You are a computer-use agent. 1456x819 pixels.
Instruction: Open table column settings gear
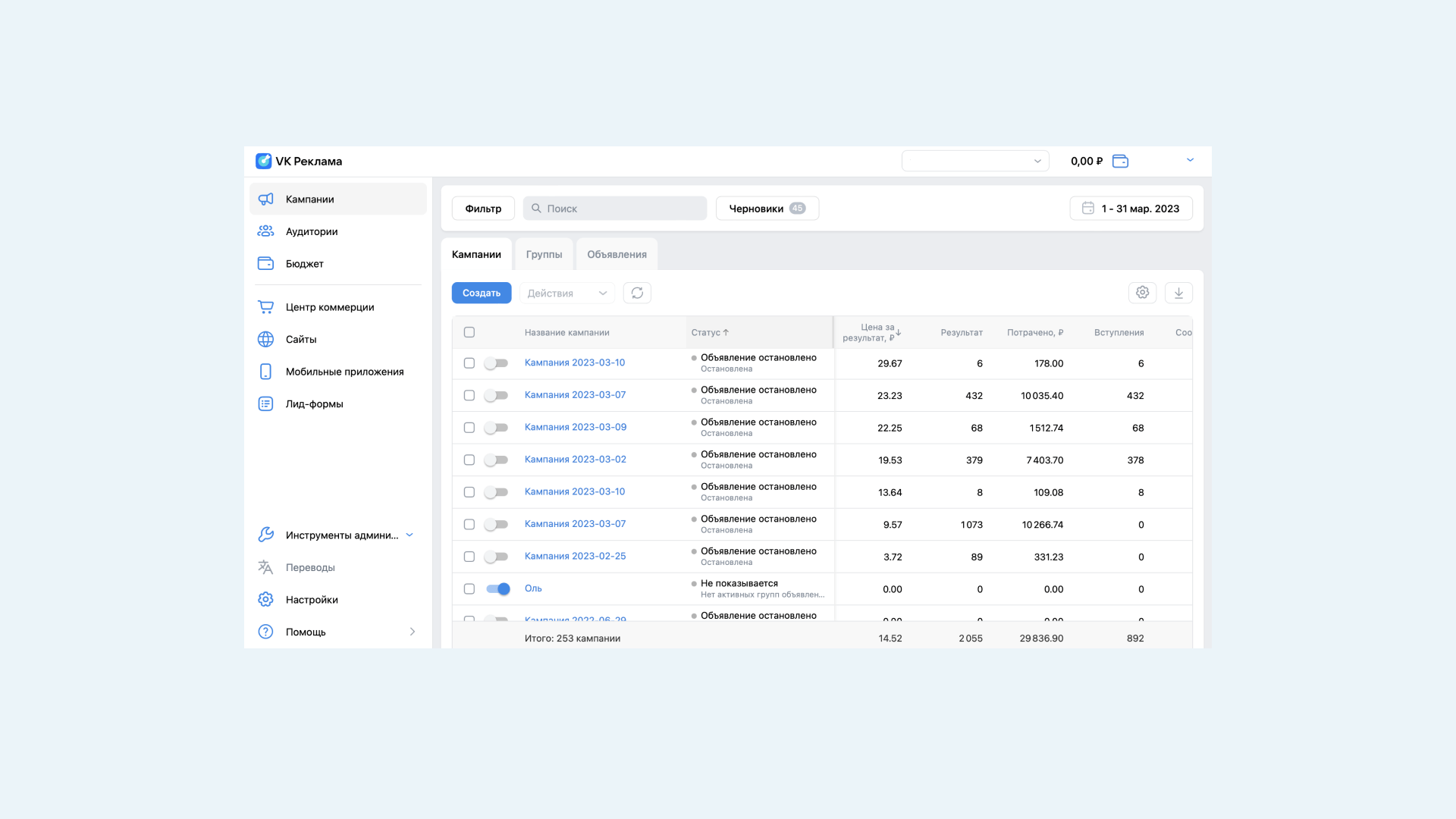pos(1142,293)
